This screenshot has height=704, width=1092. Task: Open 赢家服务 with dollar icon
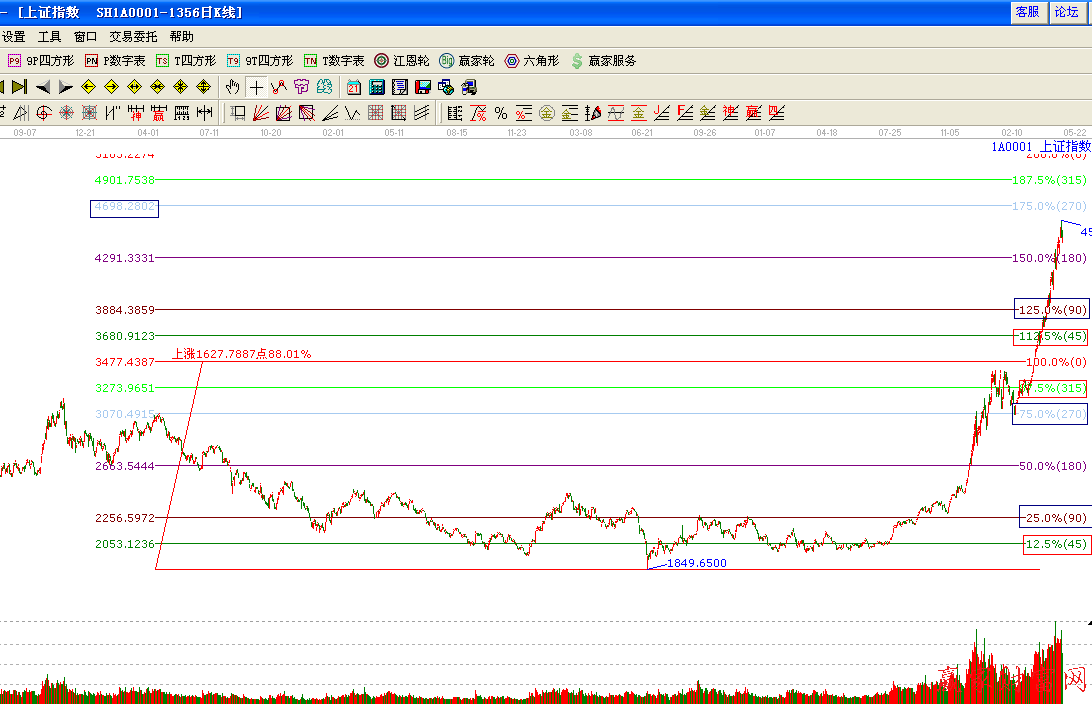[x=603, y=61]
